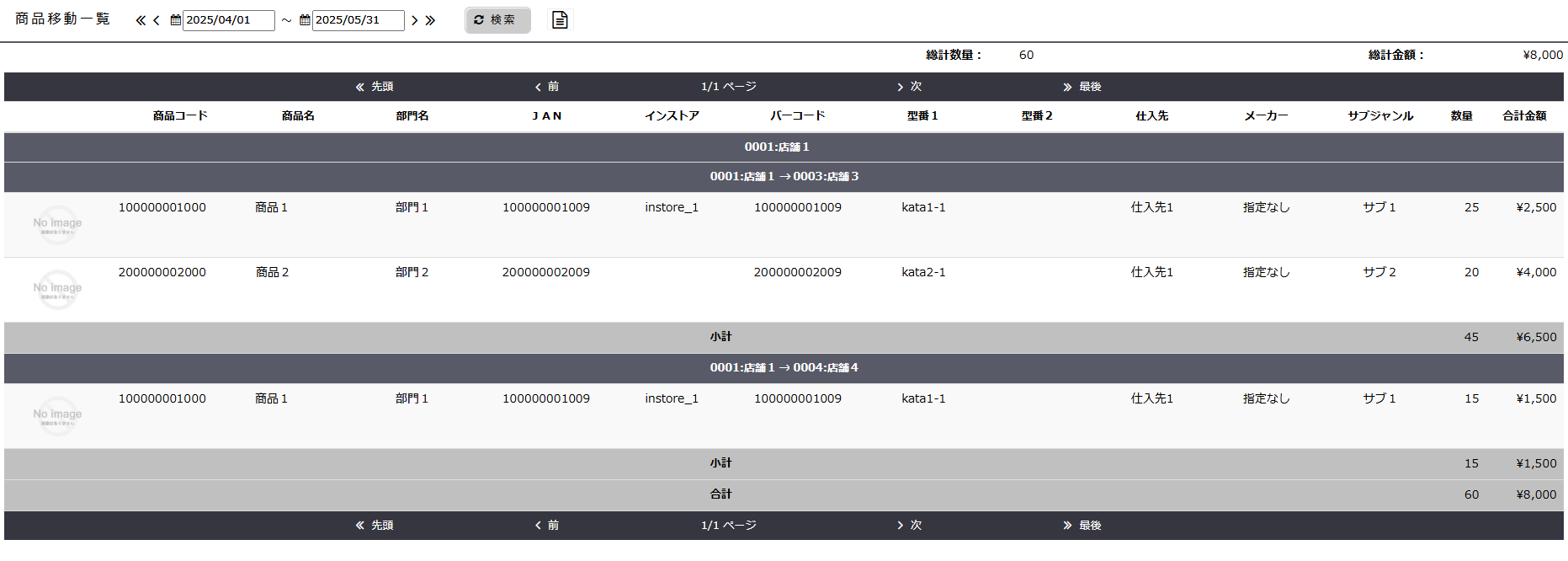Image resolution: width=1568 pixels, height=561 pixels.
Task: Go to 先頭 in top pager
Action: [375, 87]
